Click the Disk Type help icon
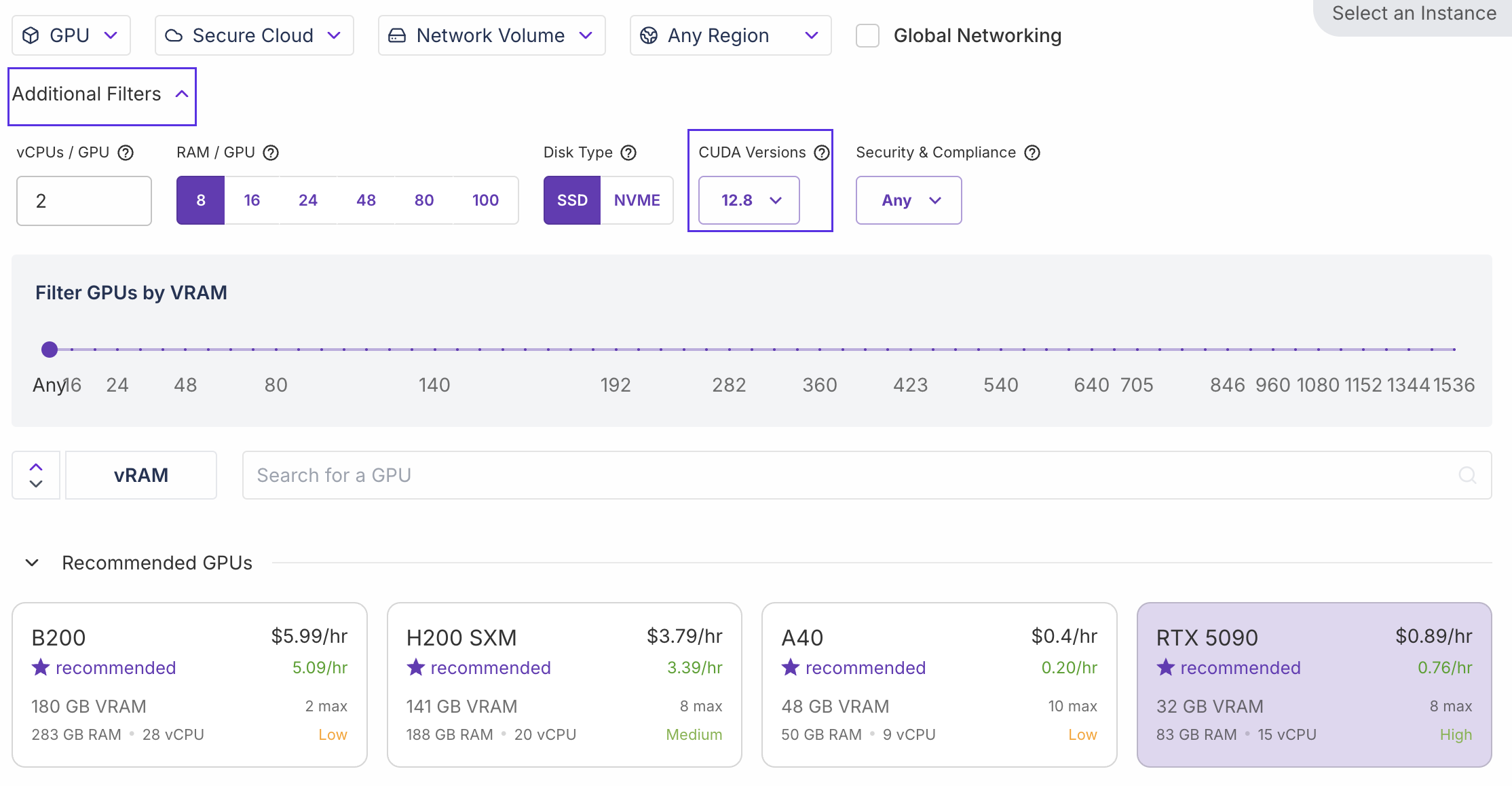This screenshot has height=786, width=1512. point(628,153)
